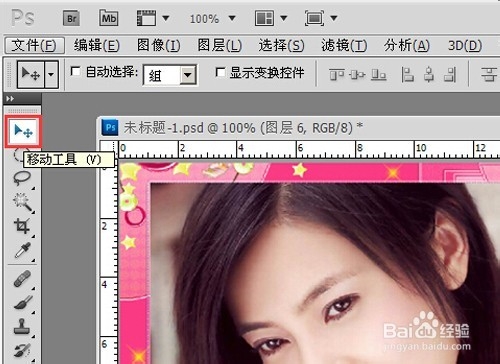Open the Screen Mode icon
Image resolution: width=500 pixels, height=364 pixels.
point(314,18)
